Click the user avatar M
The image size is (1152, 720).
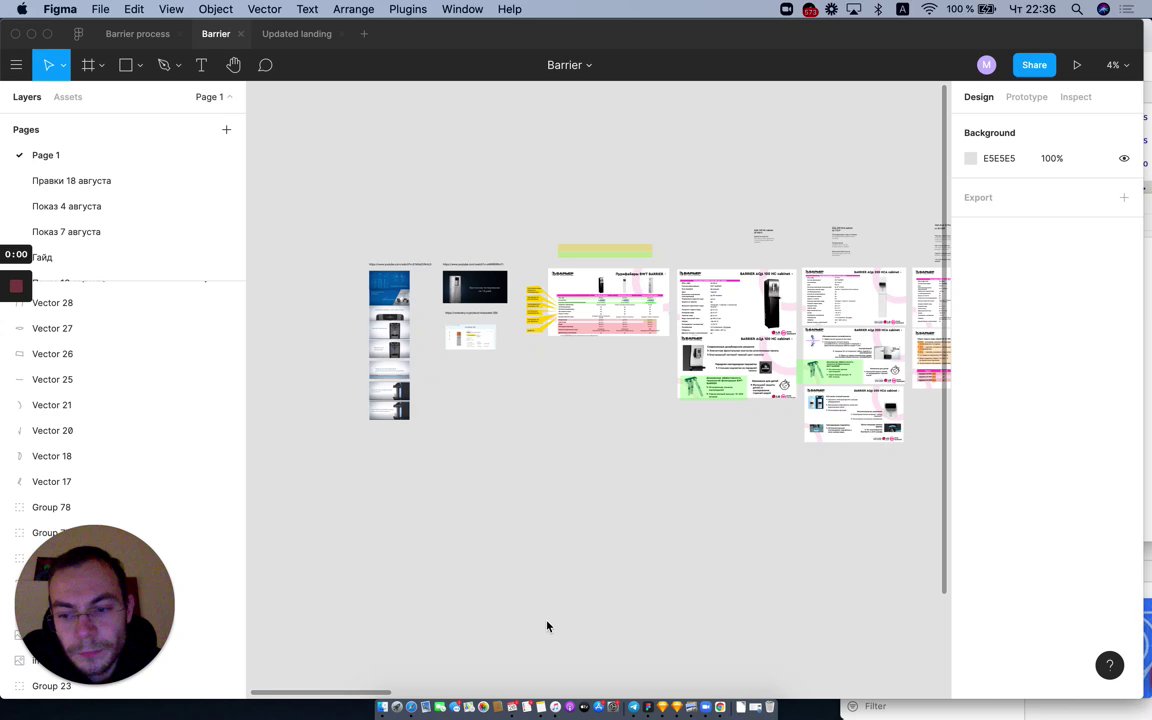pyautogui.click(x=986, y=65)
